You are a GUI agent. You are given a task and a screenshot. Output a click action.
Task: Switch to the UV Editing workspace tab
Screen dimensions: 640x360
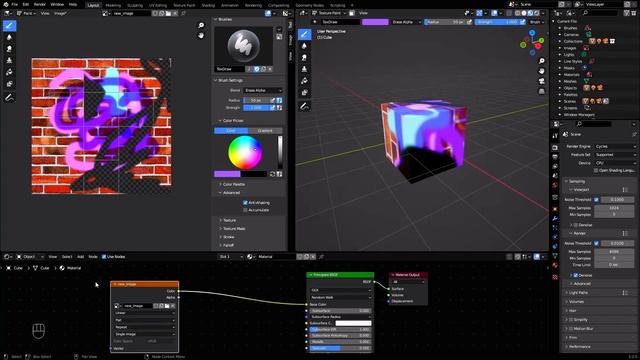[x=158, y=5]
